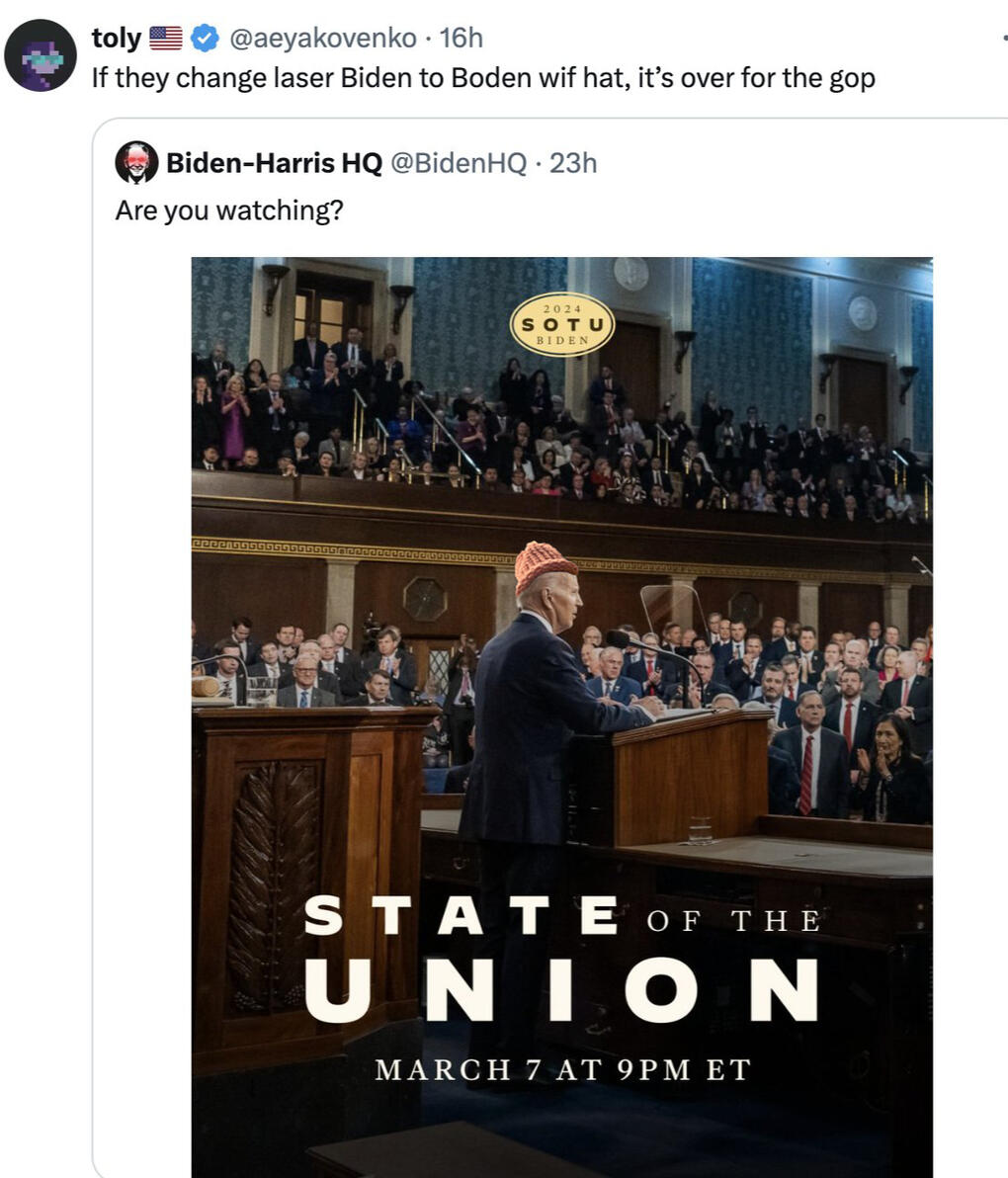Screen dimensions: 1008x1178
Task: Click the tweet text about laser Biden
Action: point(483,78)
